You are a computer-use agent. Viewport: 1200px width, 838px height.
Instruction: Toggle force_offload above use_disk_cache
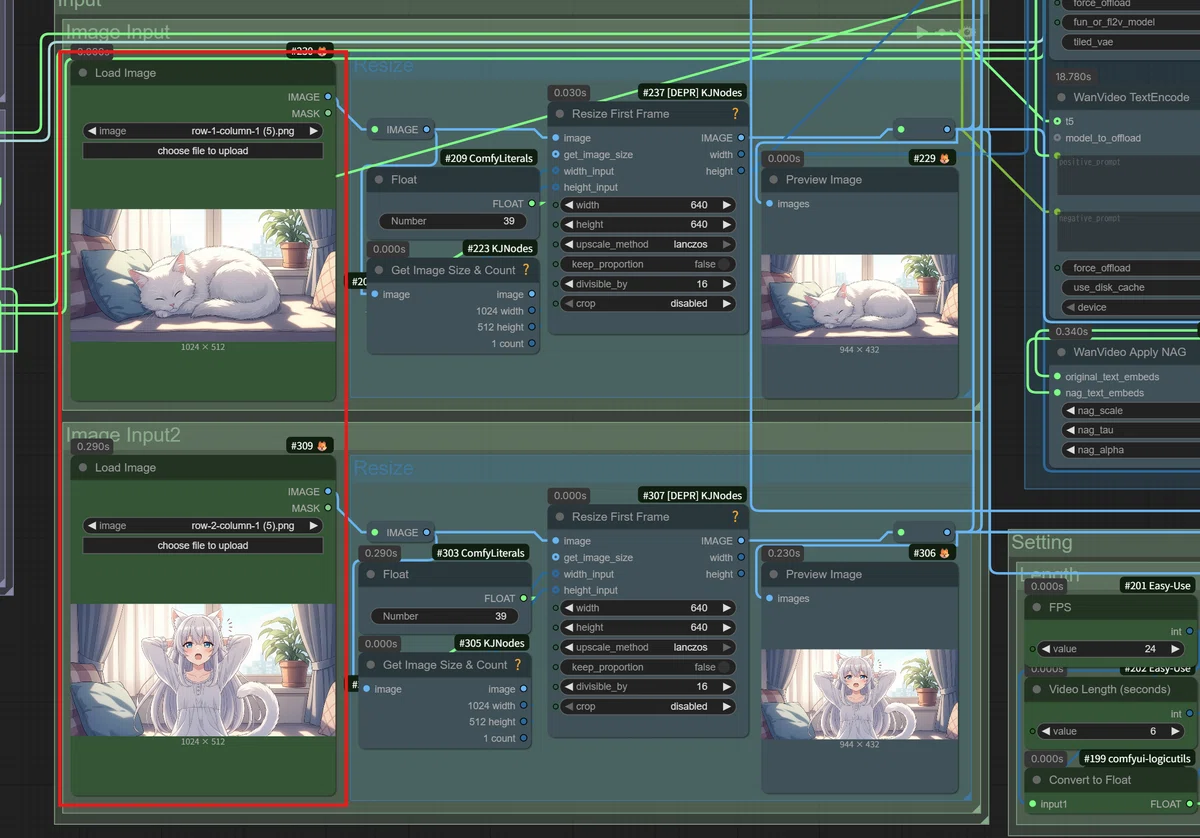[1130, 268]
